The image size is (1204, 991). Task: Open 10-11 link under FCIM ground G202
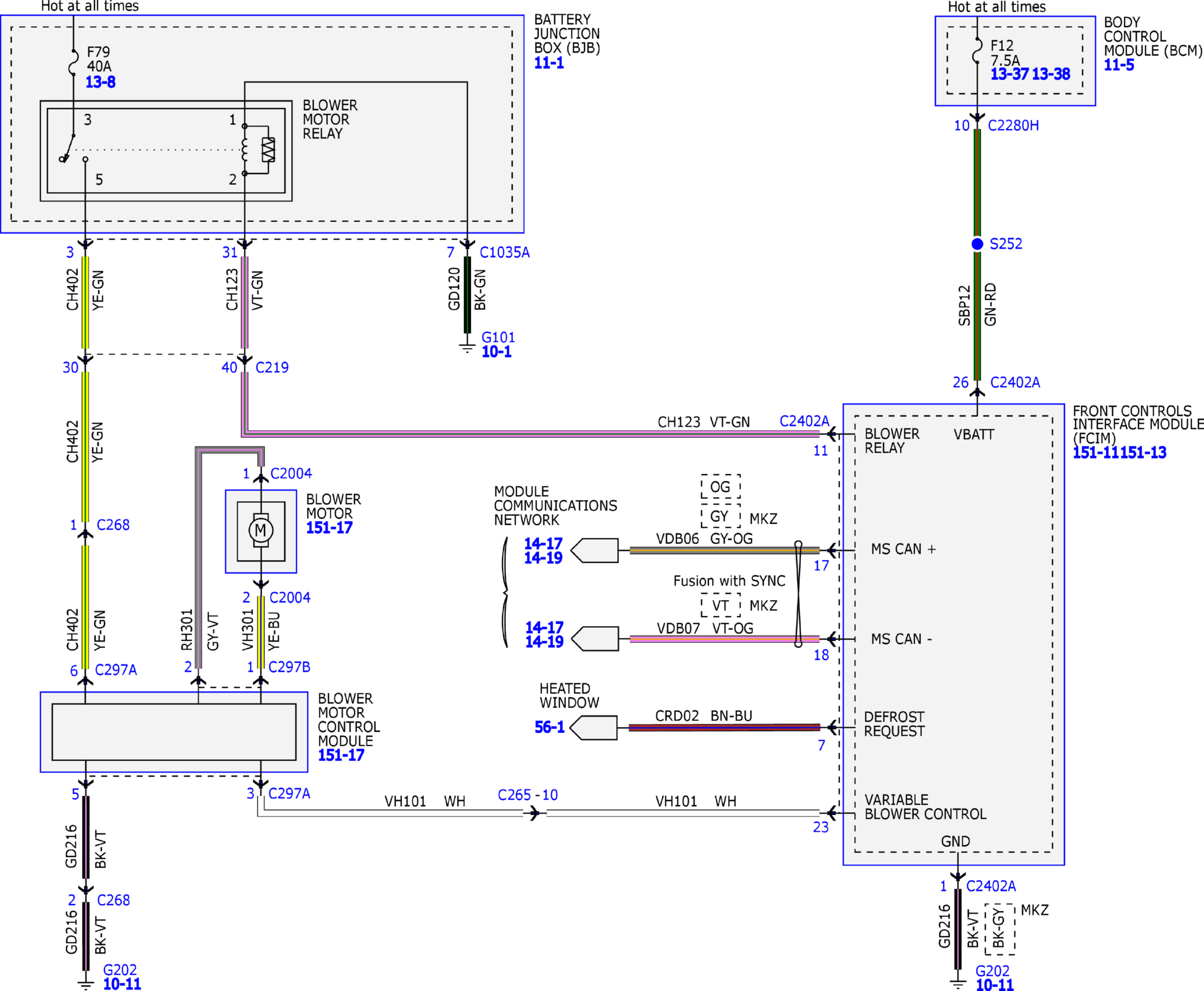click(994, 985)
